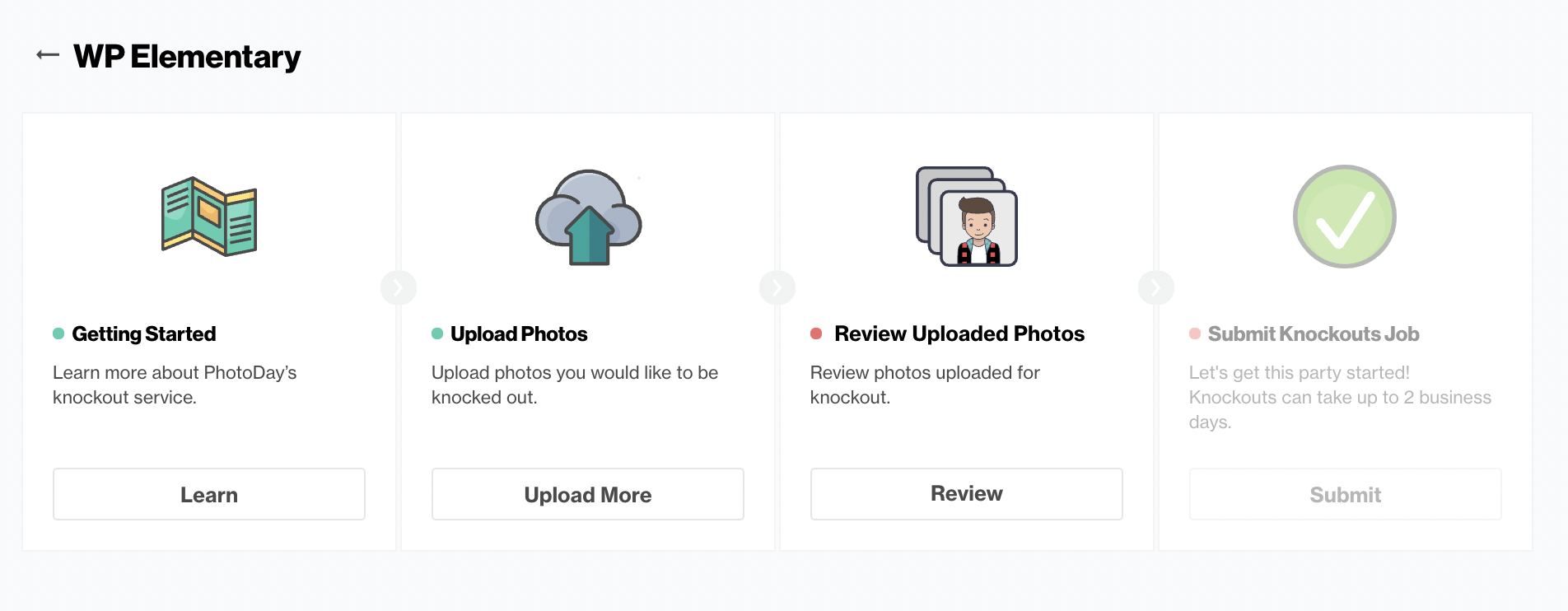Click chevron between Getting Started and Upload Photos
This screenshot has width=1568, height=611.
pyautogui.click(x=399, y=287)
